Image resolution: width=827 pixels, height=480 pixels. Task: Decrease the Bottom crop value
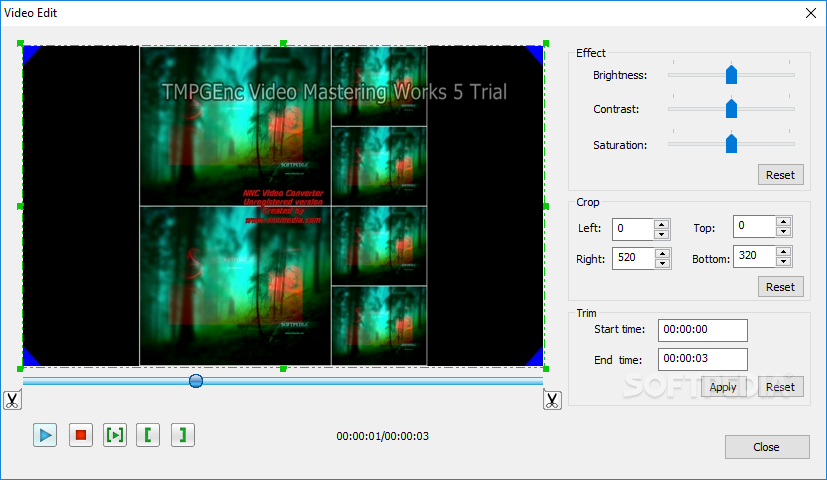click(x=784, y=261)
